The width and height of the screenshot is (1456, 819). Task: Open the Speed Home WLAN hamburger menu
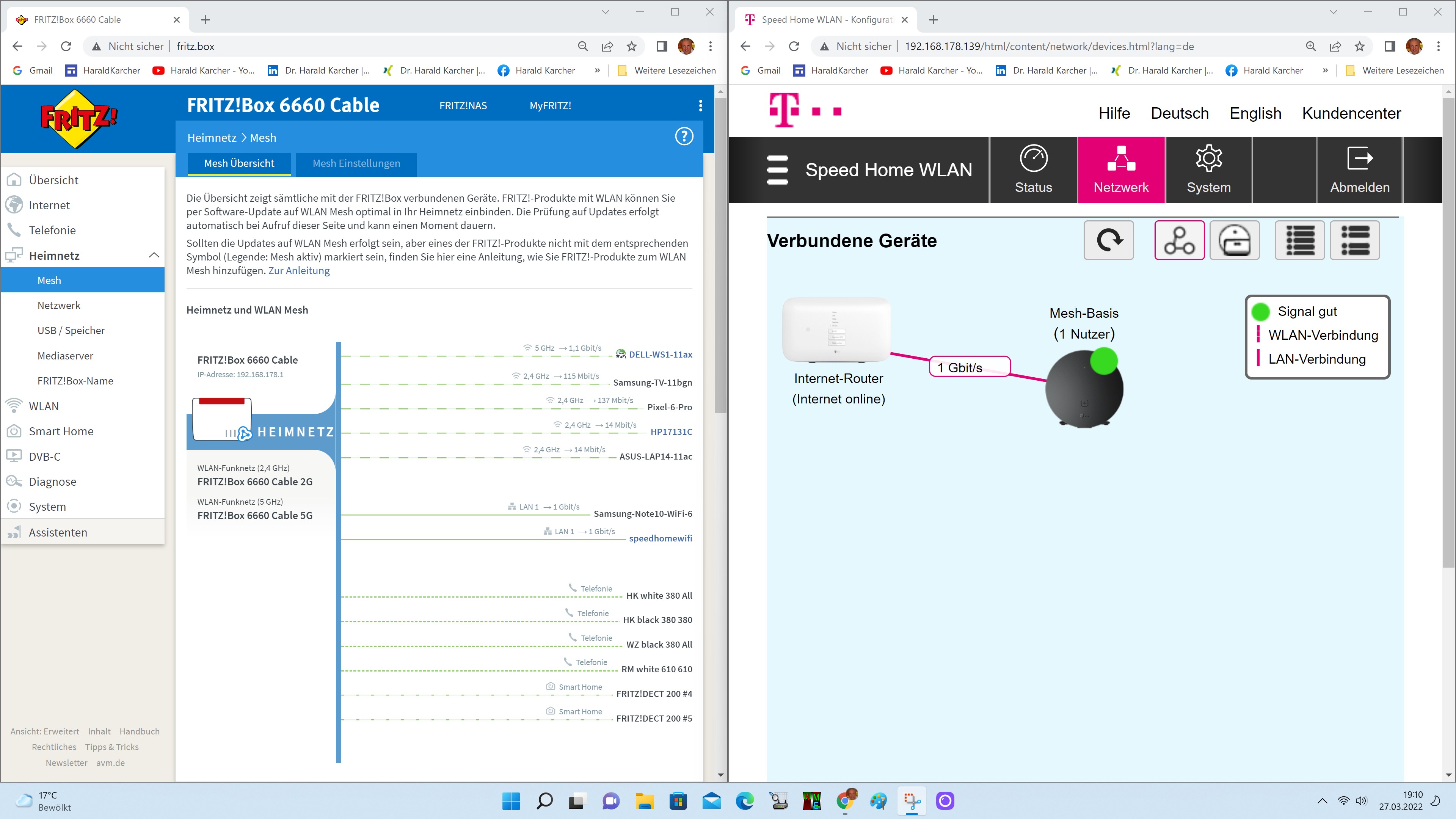[777, 169]
